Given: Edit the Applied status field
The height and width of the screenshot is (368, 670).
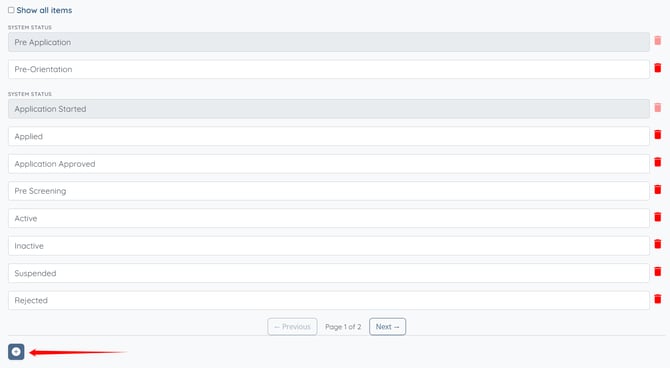Looking at the screenshot, I should click(329, 136).
